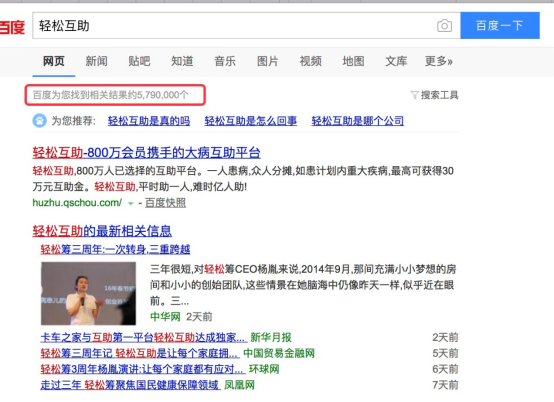The height and width of the screenshot is (402, 554).
Task: Click the Baidu logo
Action: pyautogui.click(x=12, y=27)
